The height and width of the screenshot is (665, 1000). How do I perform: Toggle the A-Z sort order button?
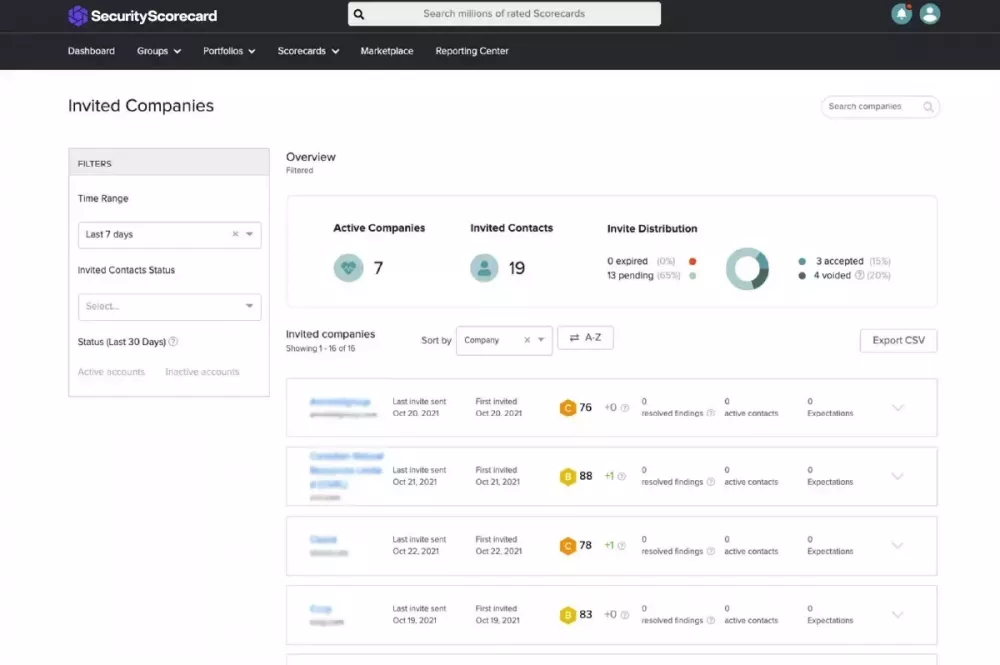pyautogui.click(x=585, y=338)
